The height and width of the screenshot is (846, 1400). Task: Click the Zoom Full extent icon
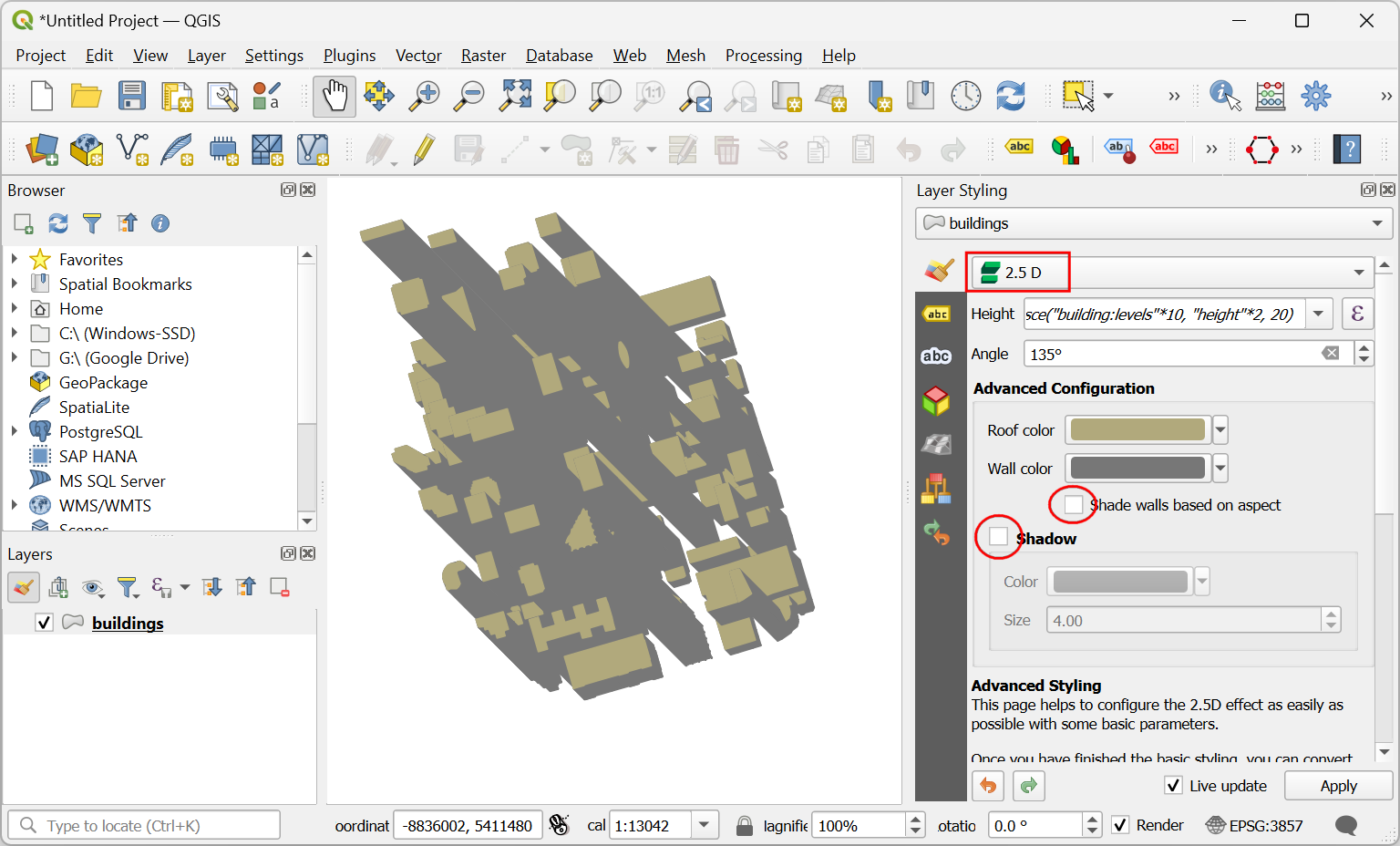point(515,96)
